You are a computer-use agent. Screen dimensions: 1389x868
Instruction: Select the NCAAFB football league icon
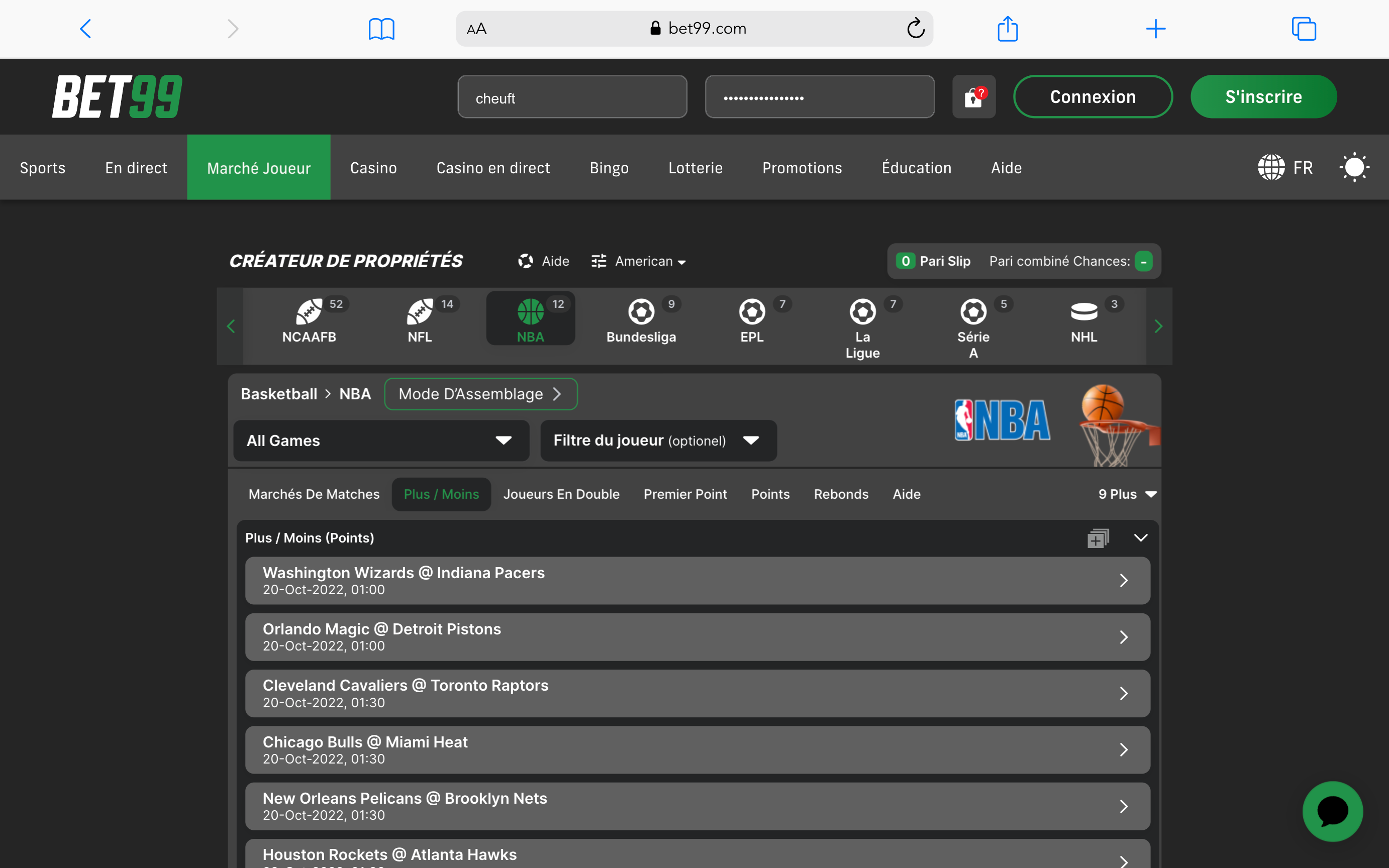(309, 312)
